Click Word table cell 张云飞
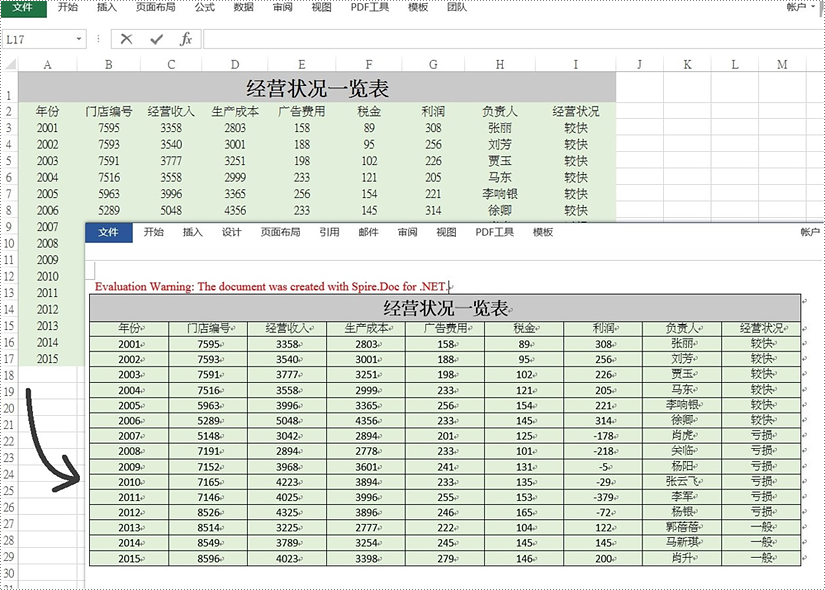The height and width of the screenshot is (590, 825). coord(682,482)
